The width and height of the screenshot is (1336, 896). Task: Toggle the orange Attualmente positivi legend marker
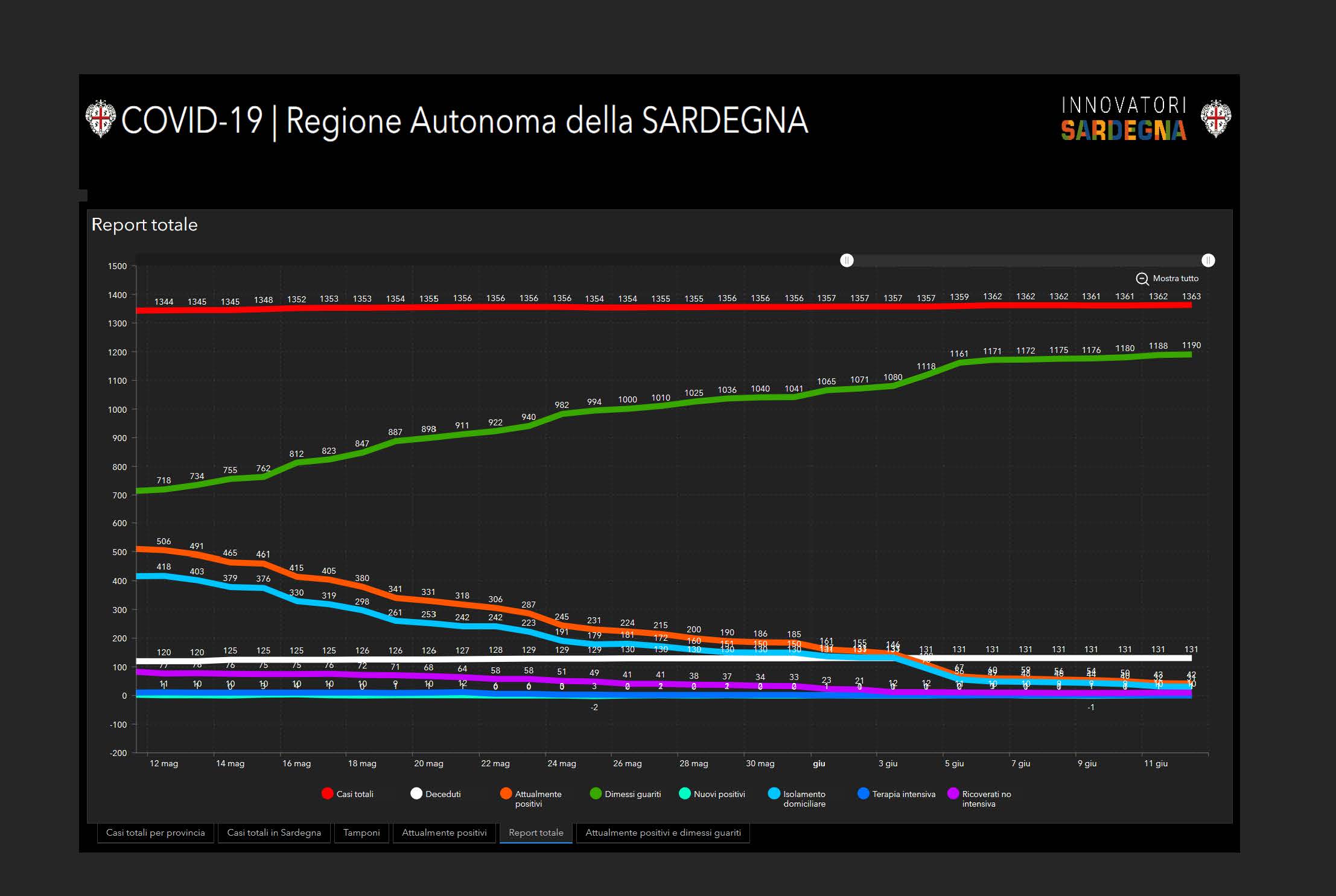point(506,793)
